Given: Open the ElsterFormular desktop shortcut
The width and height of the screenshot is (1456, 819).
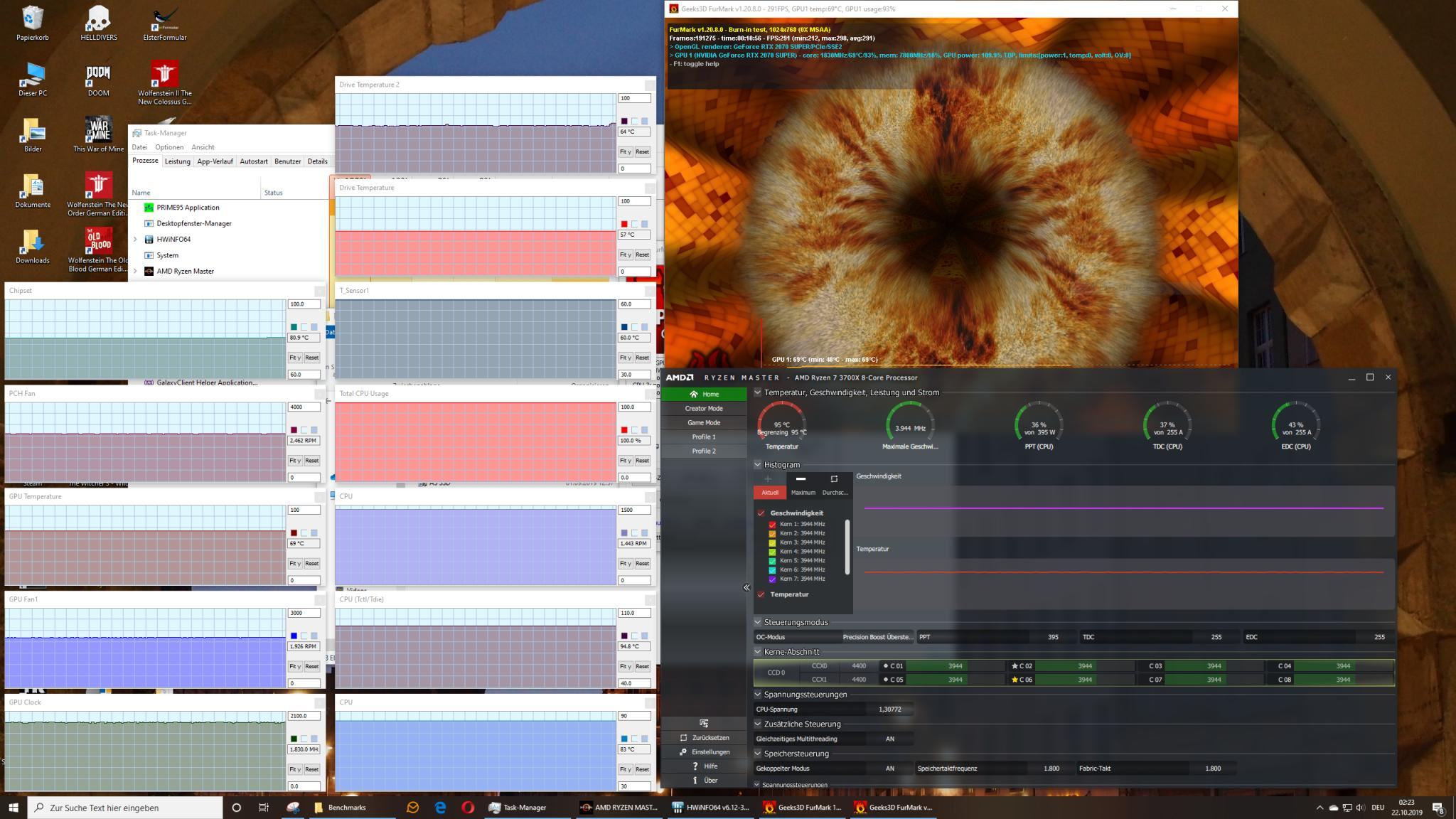Looking at the screenshot, I should pos(164,22).
